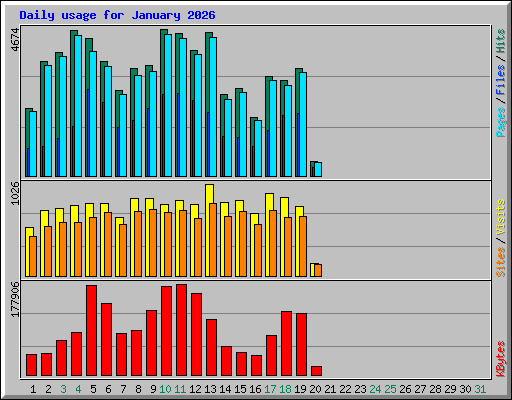Select the cyan files bar for day 20
Screen dimensions: 512x400
[x=318, y=170]
